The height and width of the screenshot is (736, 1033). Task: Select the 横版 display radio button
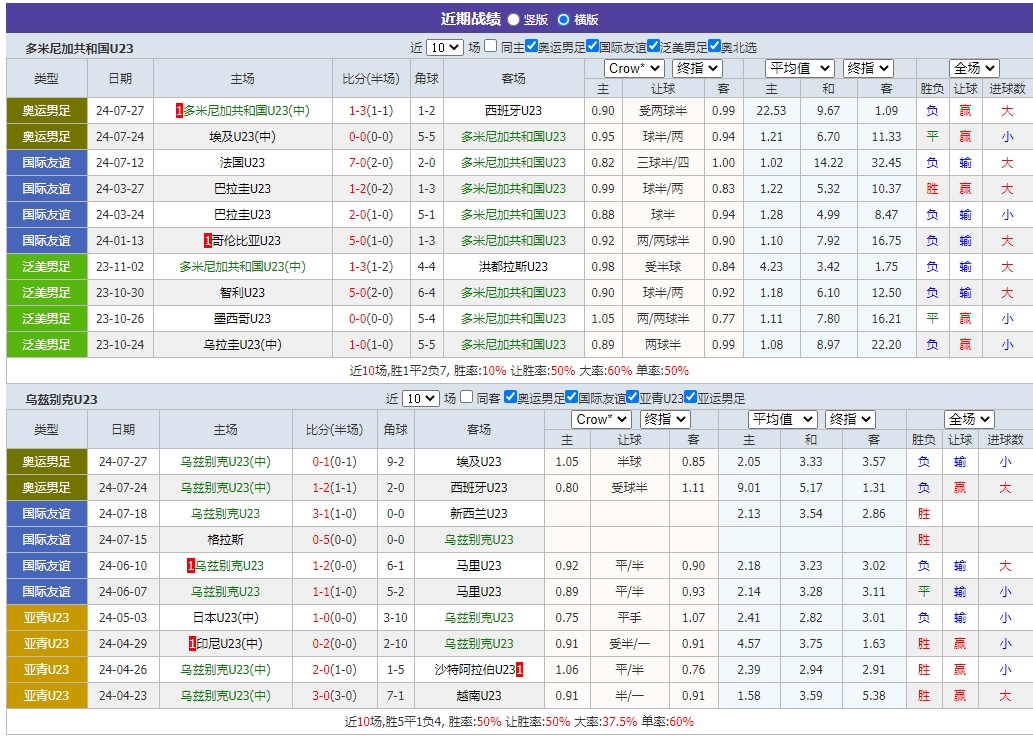(564, 17)
